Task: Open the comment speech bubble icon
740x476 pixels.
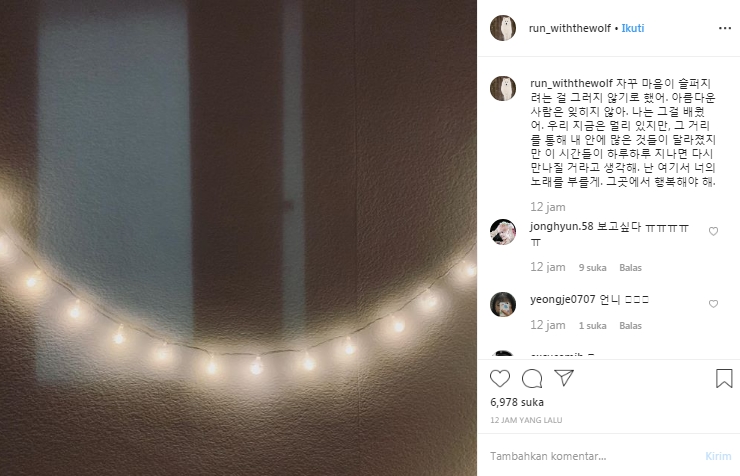Action: (532, 378)
